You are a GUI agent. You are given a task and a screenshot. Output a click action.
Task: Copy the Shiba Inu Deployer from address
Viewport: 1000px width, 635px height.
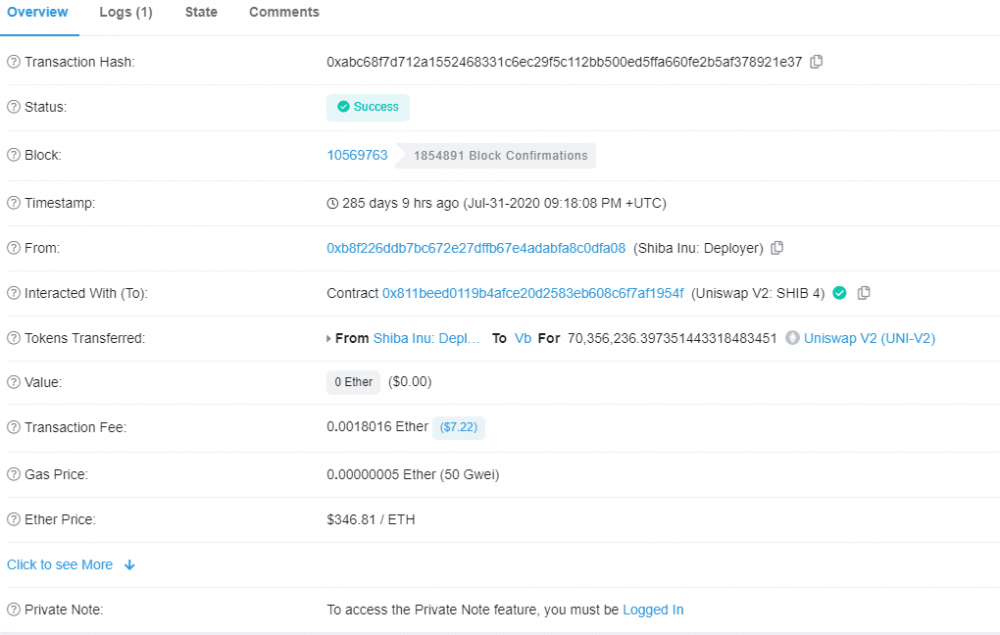(777, 247)
